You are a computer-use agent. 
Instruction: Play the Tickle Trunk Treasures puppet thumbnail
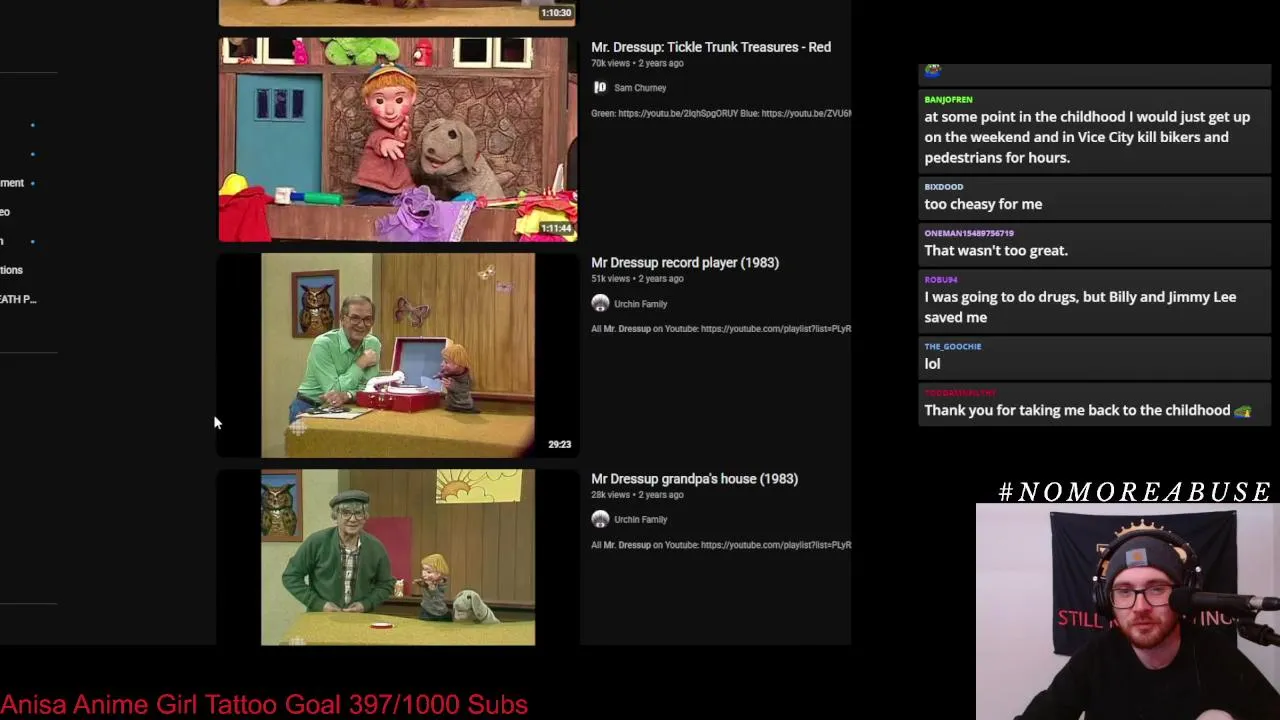click(397, 140)
